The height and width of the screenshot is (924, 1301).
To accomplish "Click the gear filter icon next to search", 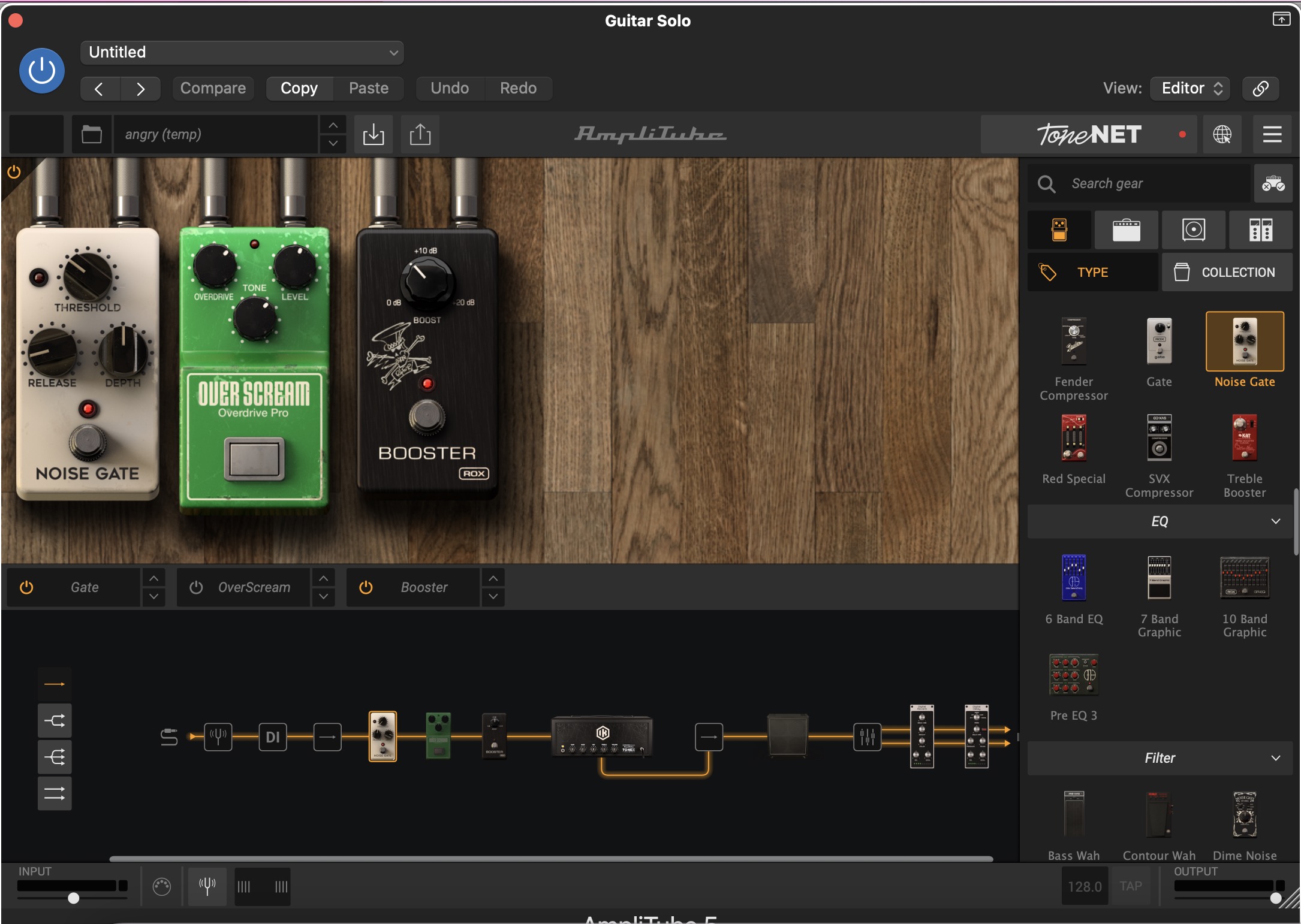I will (x=1273, y=183).
